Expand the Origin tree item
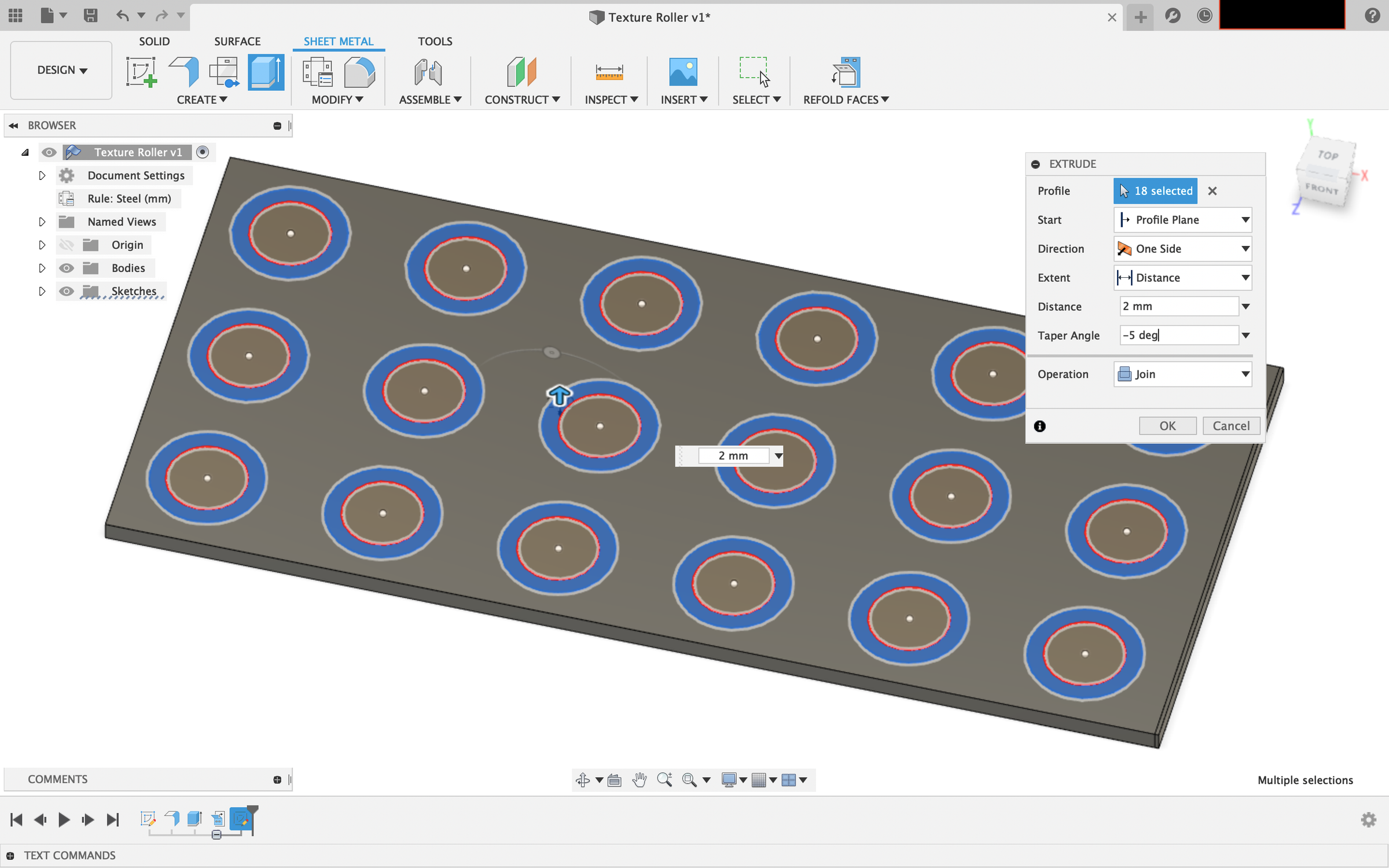 click(x=42, y=244)
